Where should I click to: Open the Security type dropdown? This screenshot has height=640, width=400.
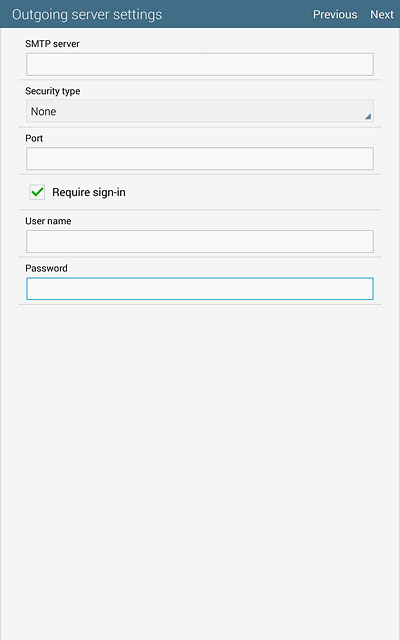coord(200,111)
